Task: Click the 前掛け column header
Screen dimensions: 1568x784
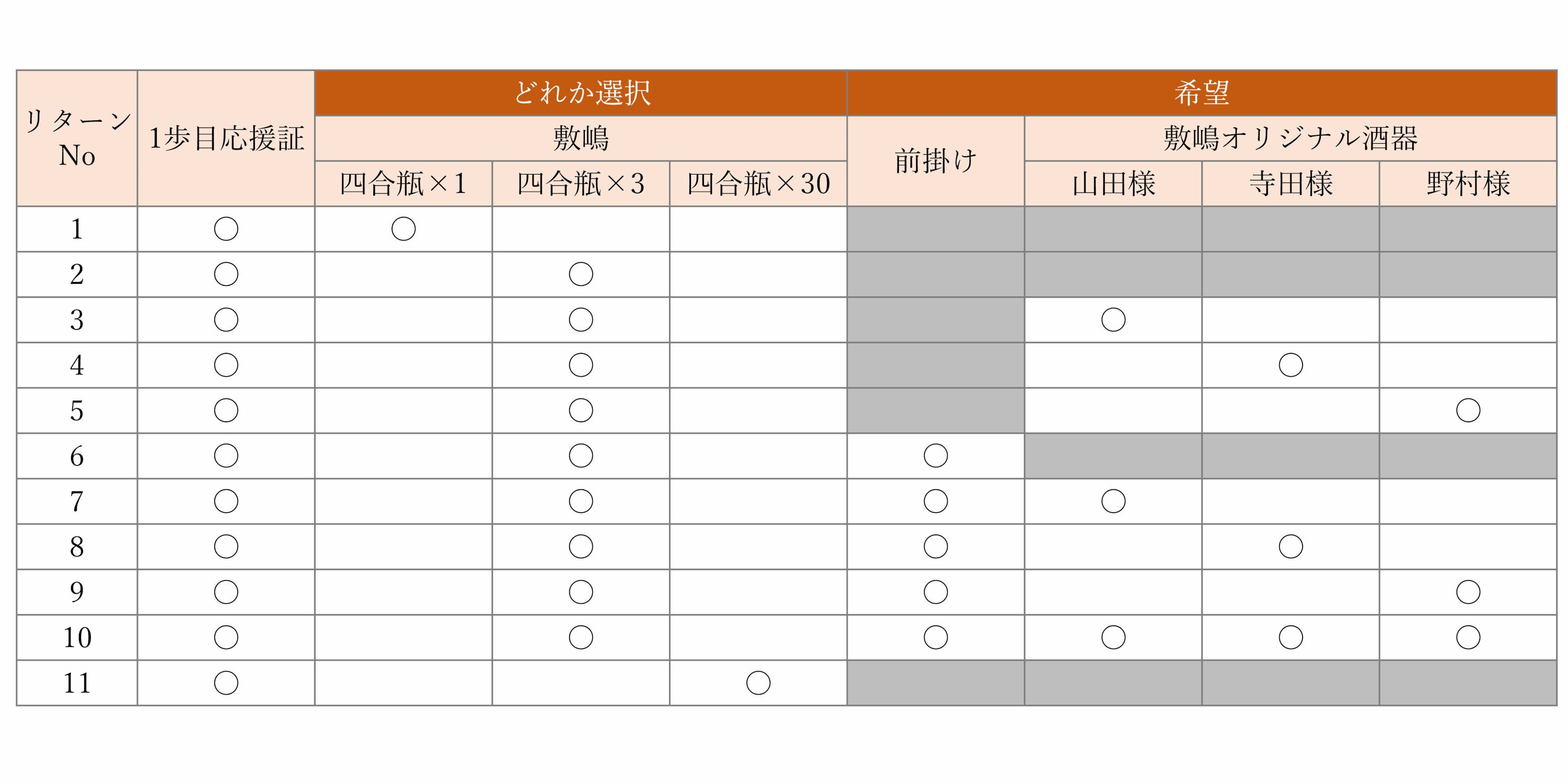Action: 936,162
